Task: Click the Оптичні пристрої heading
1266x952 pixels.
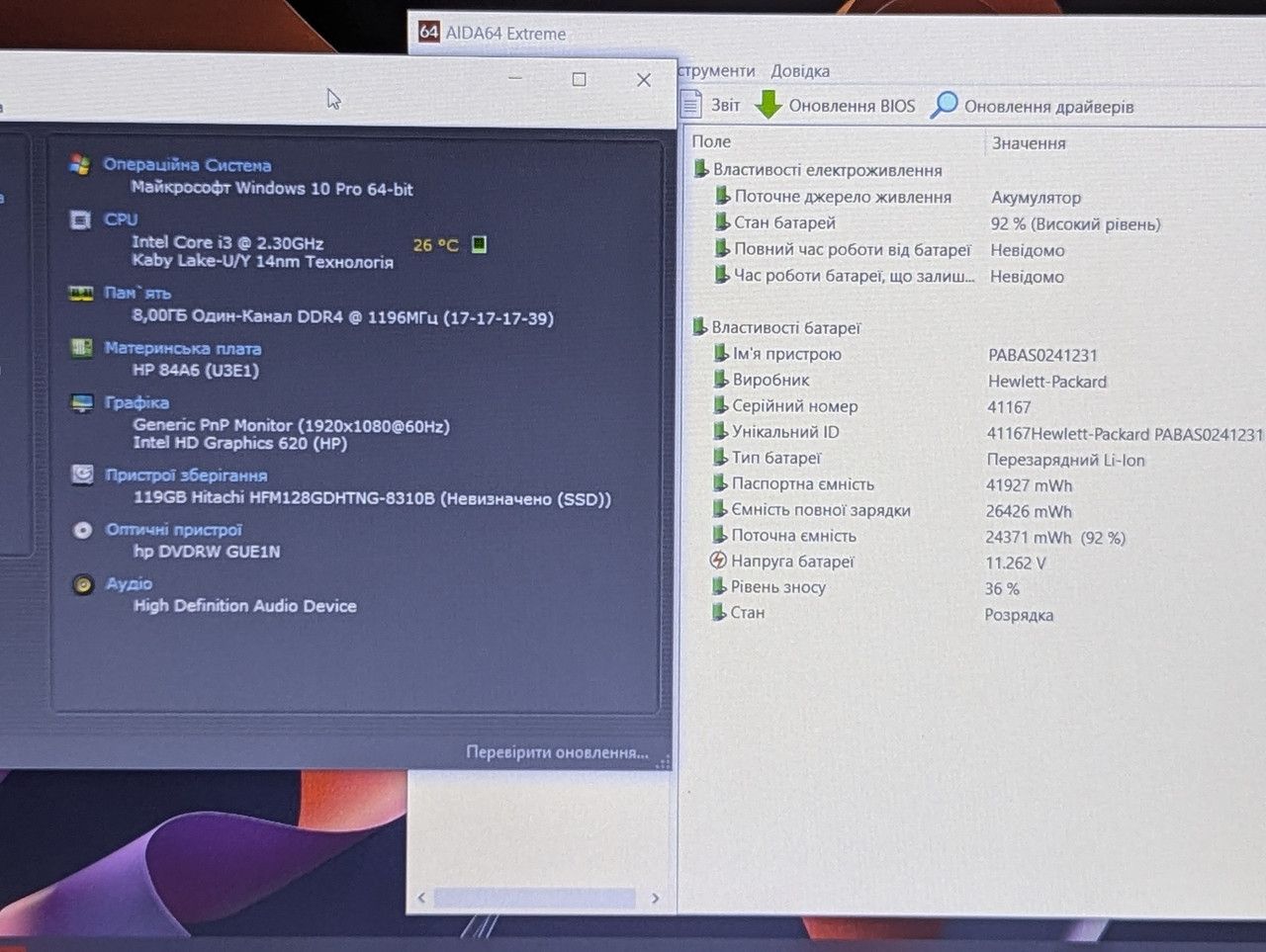Action: (x=174, y=530)
